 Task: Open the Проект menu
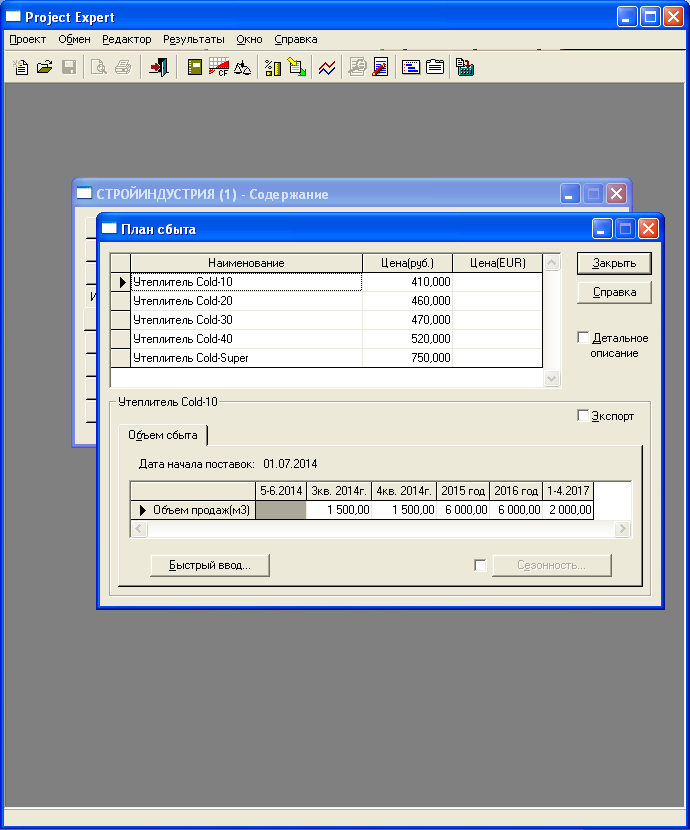click(28, 39)
